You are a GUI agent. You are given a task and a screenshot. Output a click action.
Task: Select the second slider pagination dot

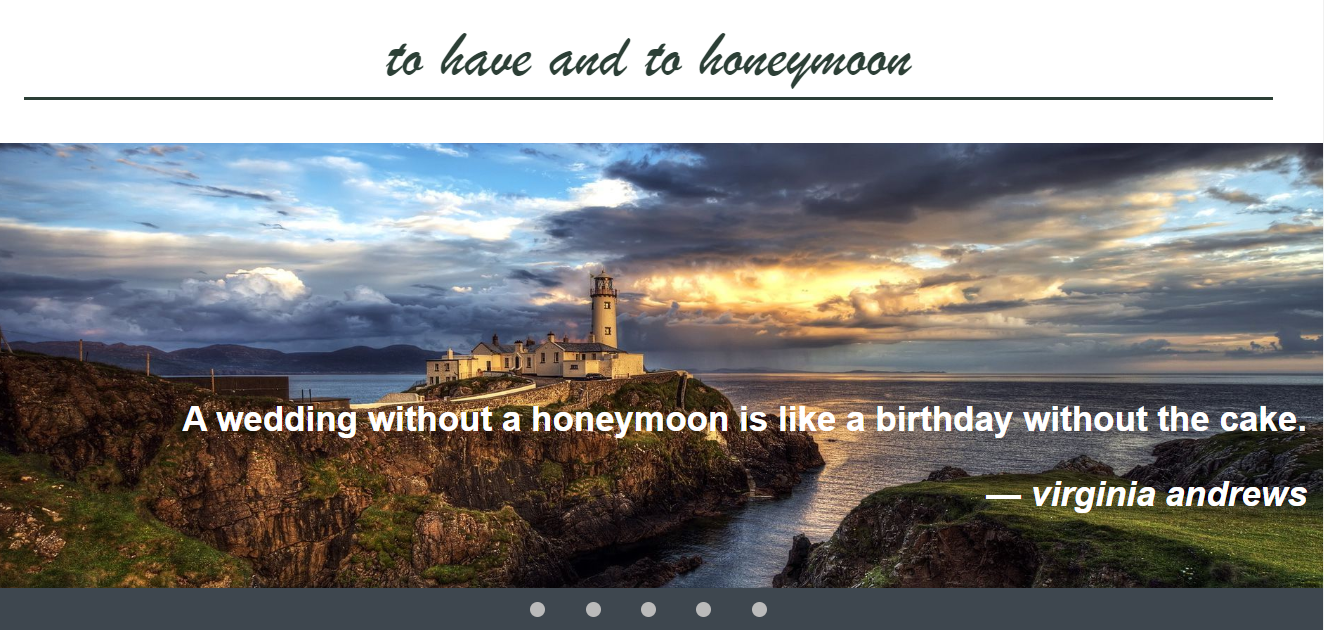pos(593,609)
